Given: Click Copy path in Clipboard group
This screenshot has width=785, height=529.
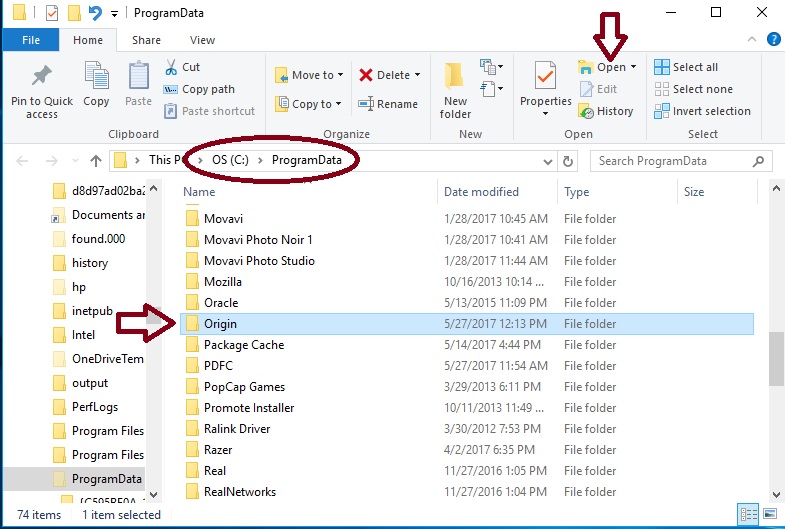Looking at the screenshot, I should [x=199, y=89].
